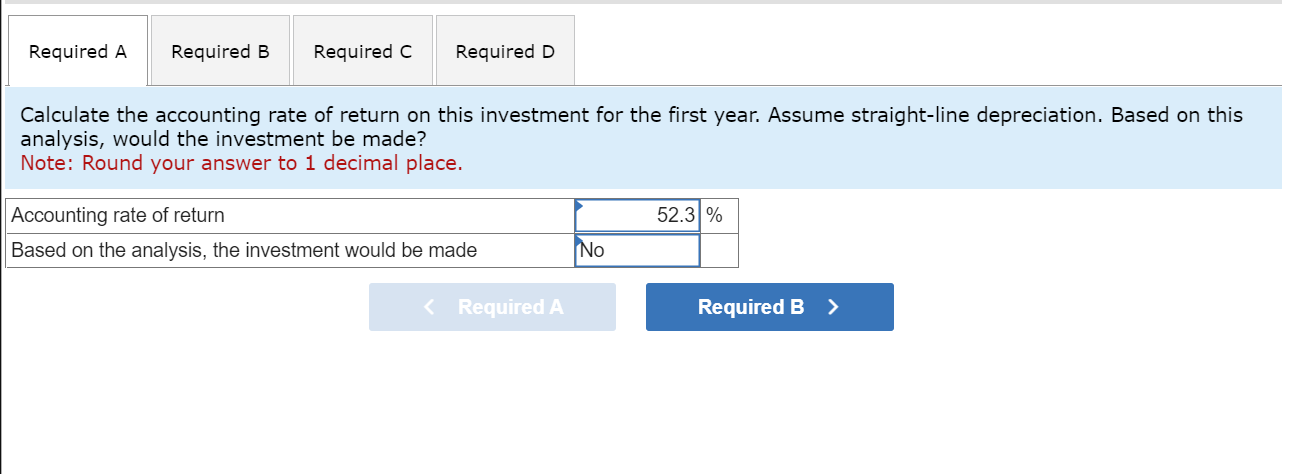
Task: Select the Required C tab
Action: pos(362,51)
